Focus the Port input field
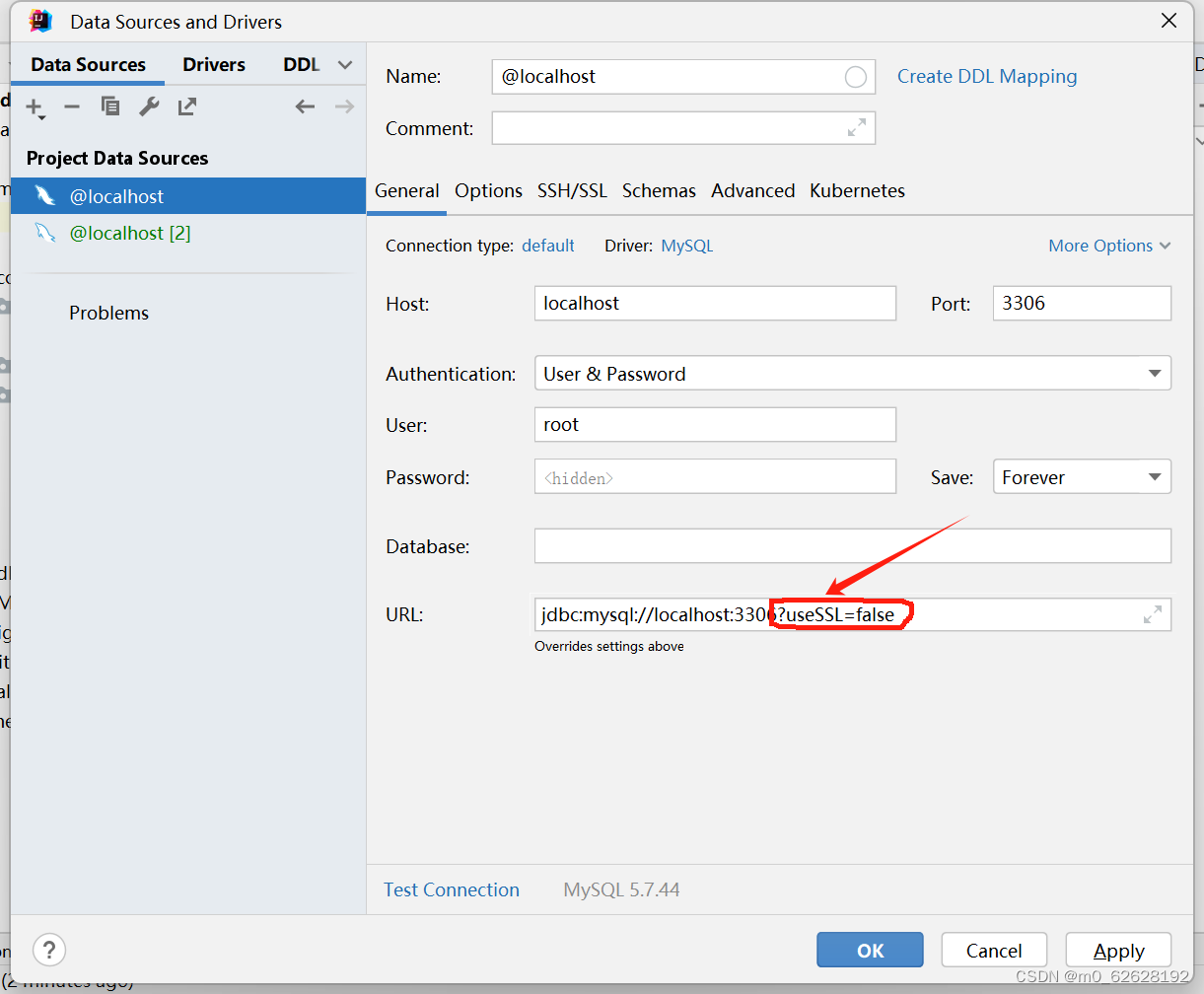1204x994 pixels. pyautogui.click(x=1082, y=303)
